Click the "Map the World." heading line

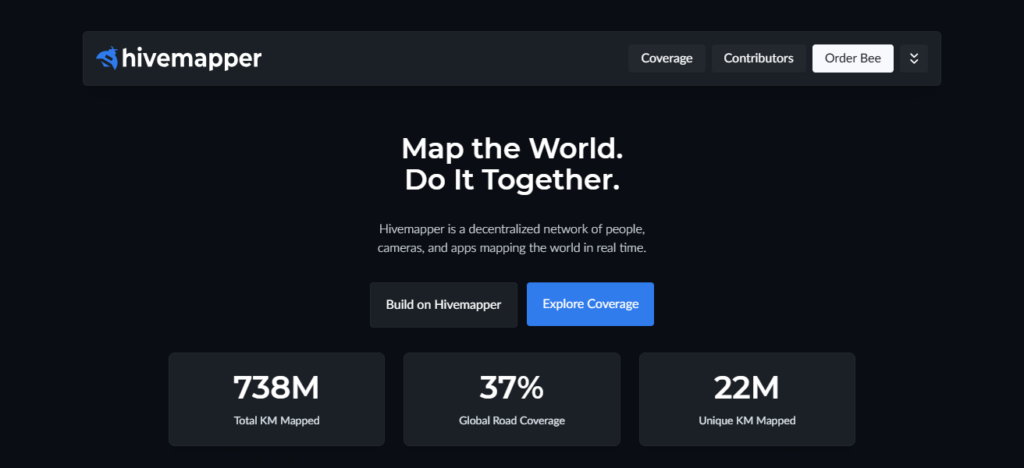(512, 149)
